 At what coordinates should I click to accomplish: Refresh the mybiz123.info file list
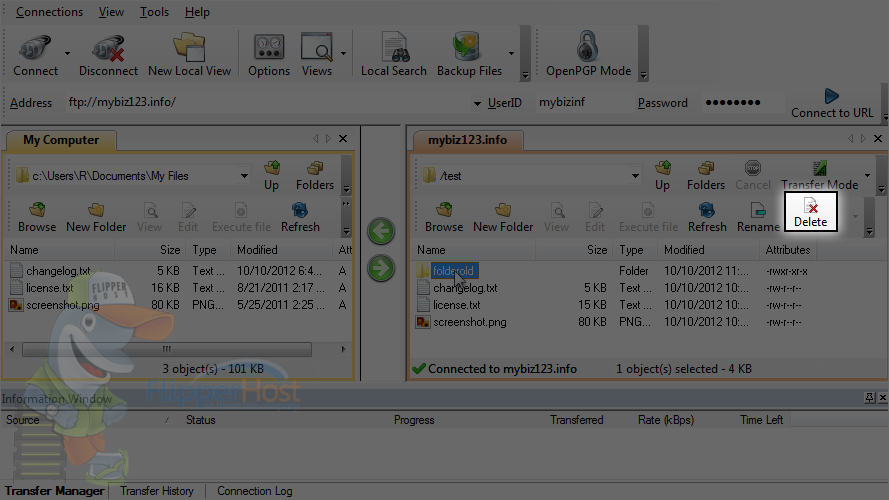click(707, 218)
